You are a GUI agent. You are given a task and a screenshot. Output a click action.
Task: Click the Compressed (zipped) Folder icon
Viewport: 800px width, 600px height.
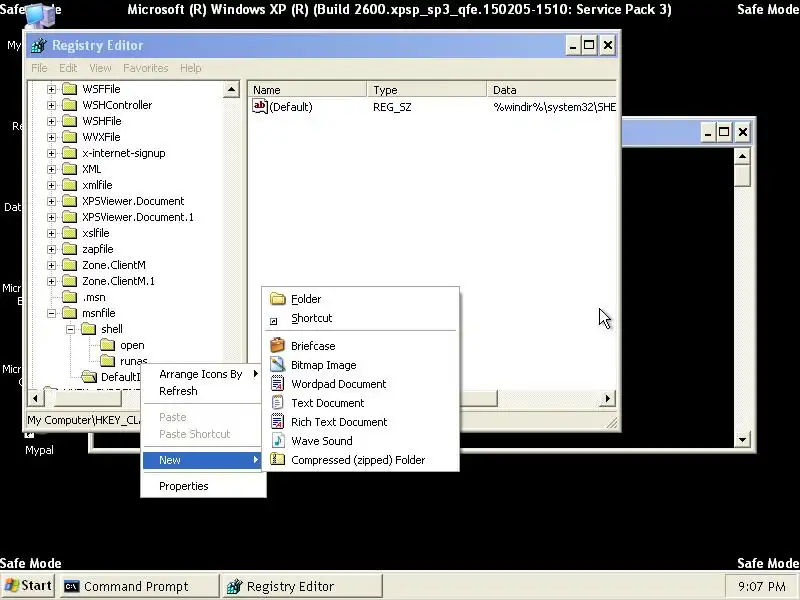(278, 459)
